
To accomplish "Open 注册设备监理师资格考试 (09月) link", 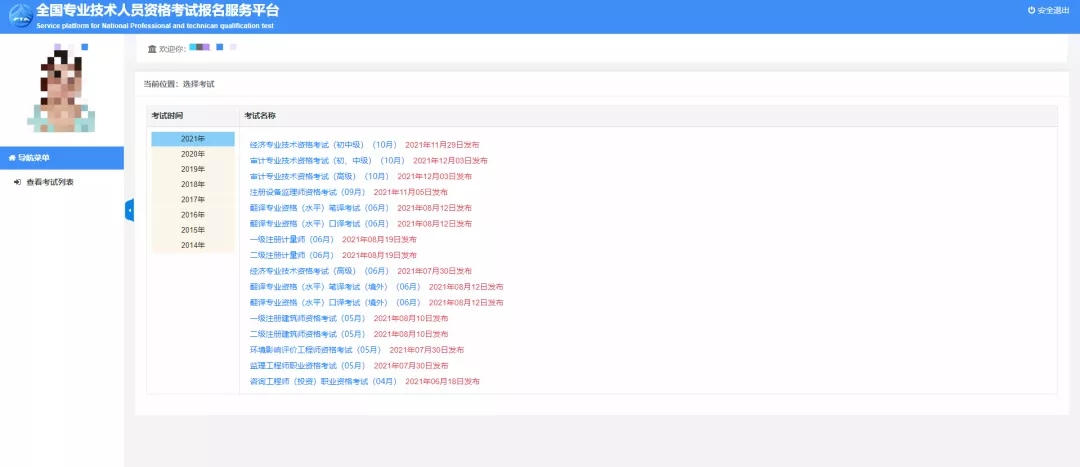I will pos(307,192).
